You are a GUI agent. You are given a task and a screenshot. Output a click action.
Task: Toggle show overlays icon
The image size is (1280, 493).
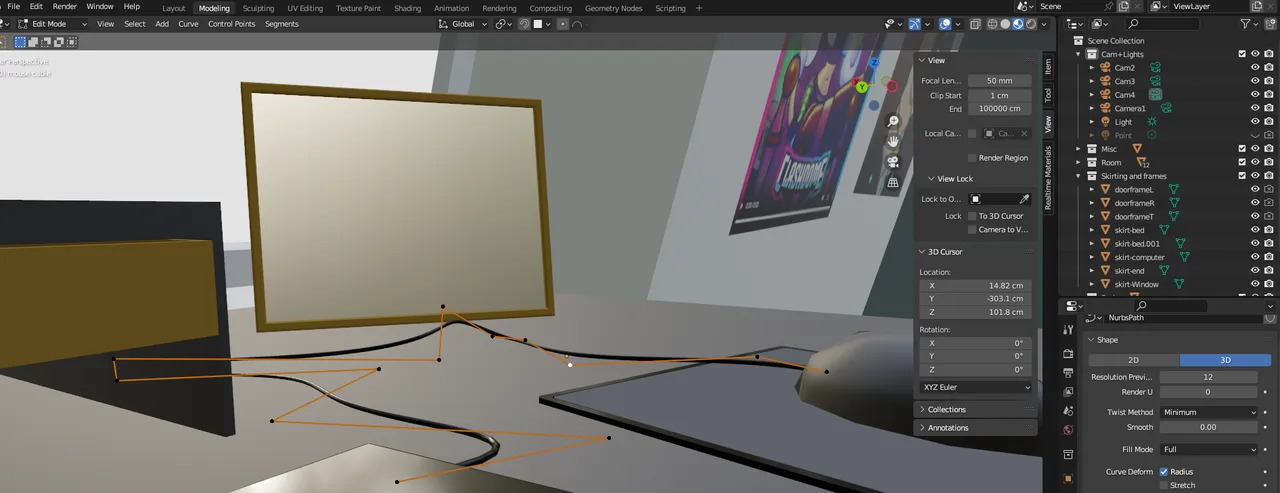click(946, 24)
